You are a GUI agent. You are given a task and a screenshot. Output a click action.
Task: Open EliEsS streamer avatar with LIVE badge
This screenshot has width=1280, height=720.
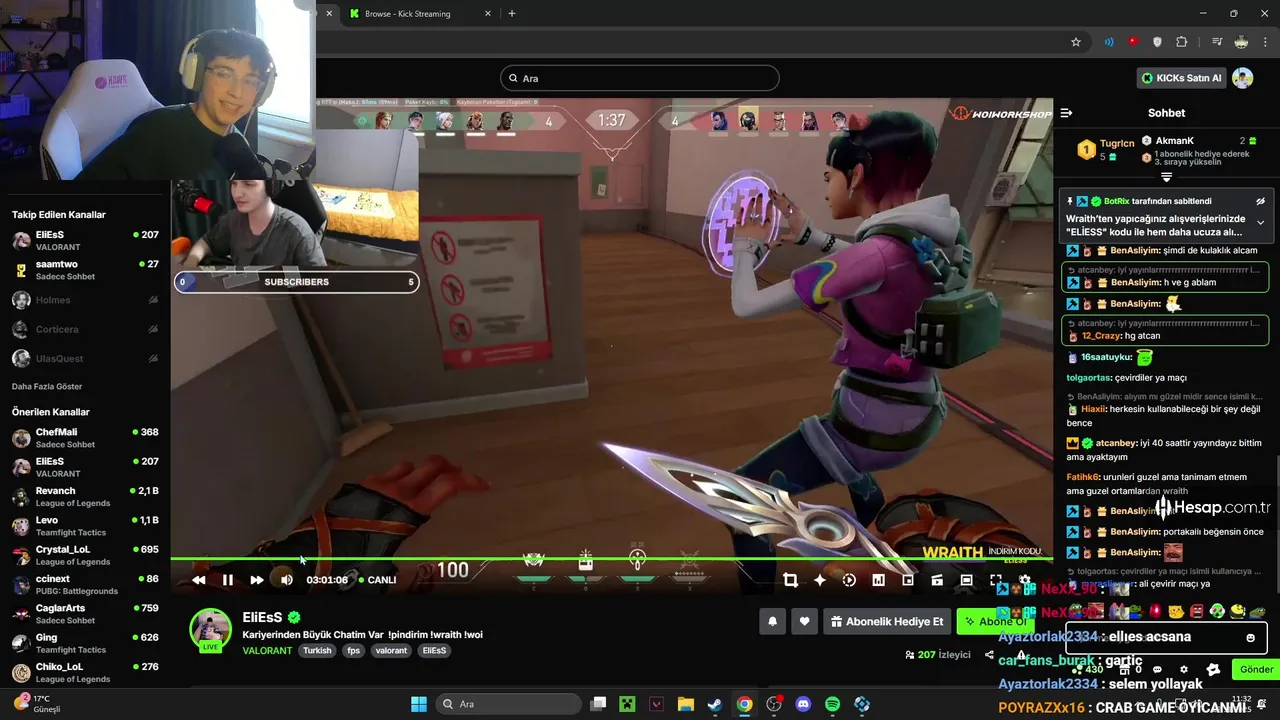(x=211, y=630)
